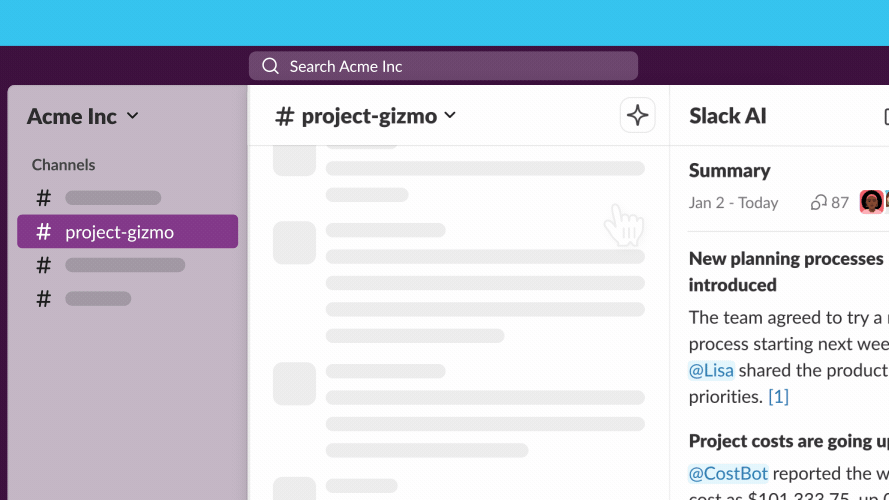889x500 pixels.
Task: Click the @CostBot mention
Action: [728, 473]
